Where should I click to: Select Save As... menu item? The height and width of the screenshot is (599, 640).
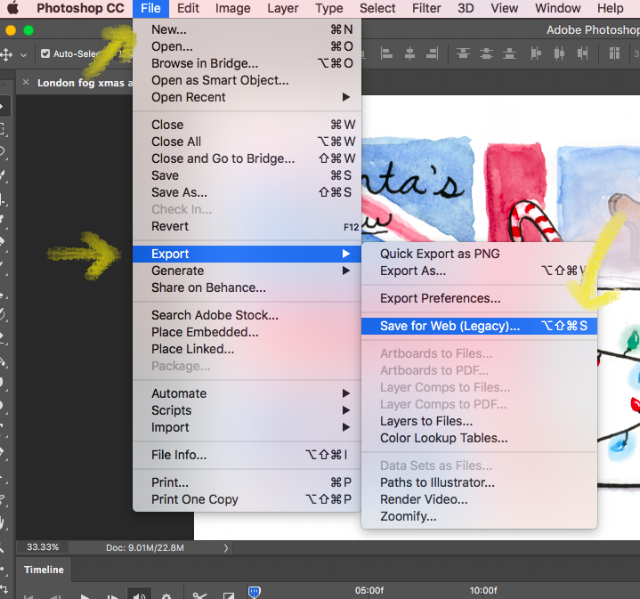247,192
